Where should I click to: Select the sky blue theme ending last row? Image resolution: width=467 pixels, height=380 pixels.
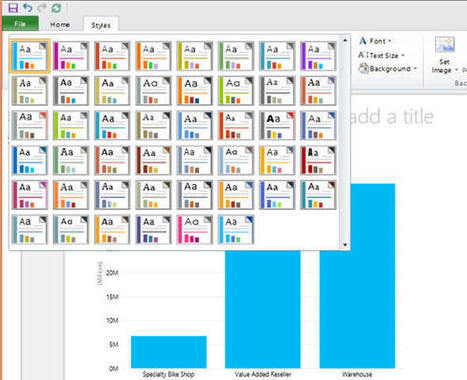(236, 230)
